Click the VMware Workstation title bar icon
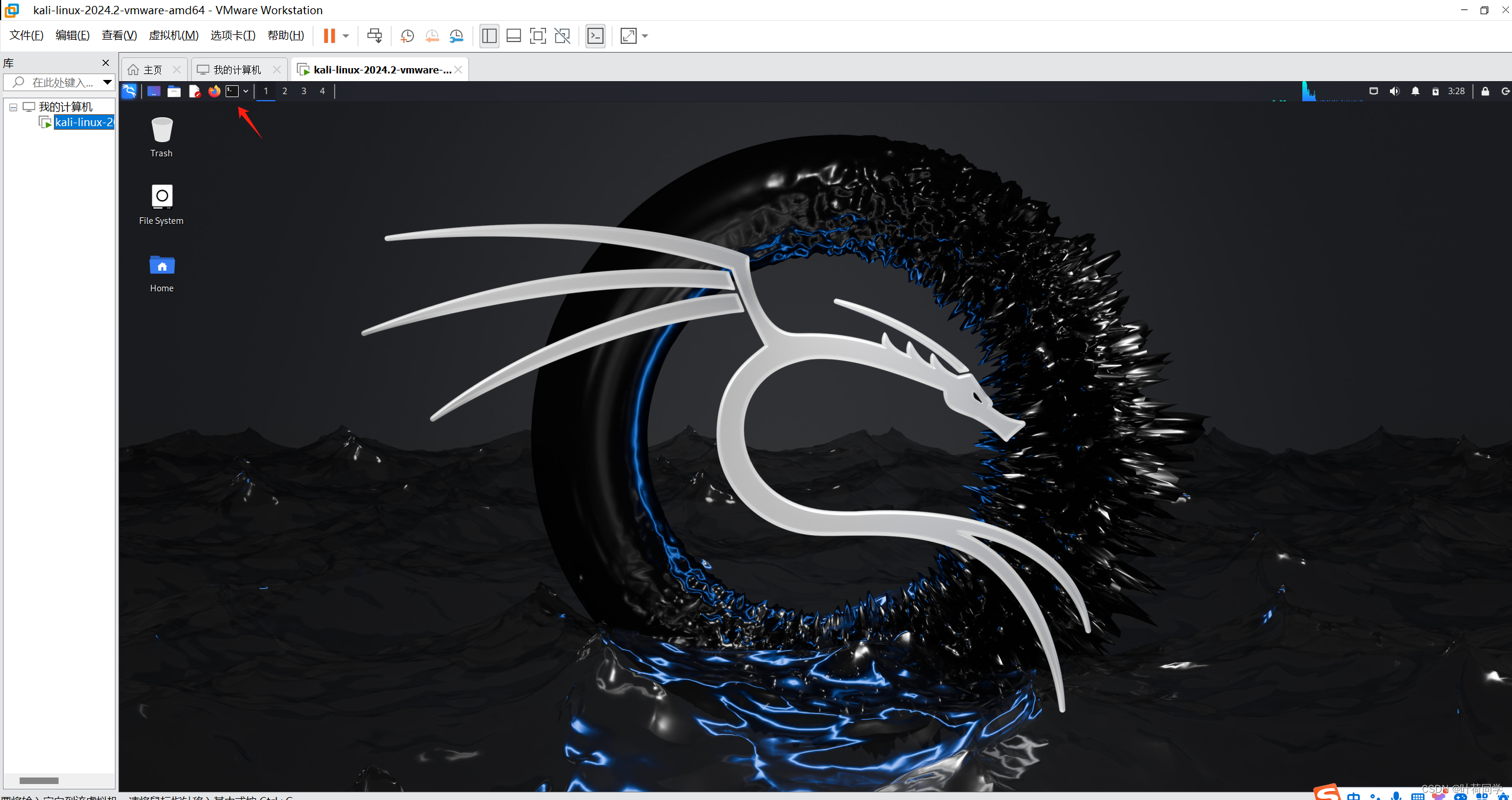 11,10
